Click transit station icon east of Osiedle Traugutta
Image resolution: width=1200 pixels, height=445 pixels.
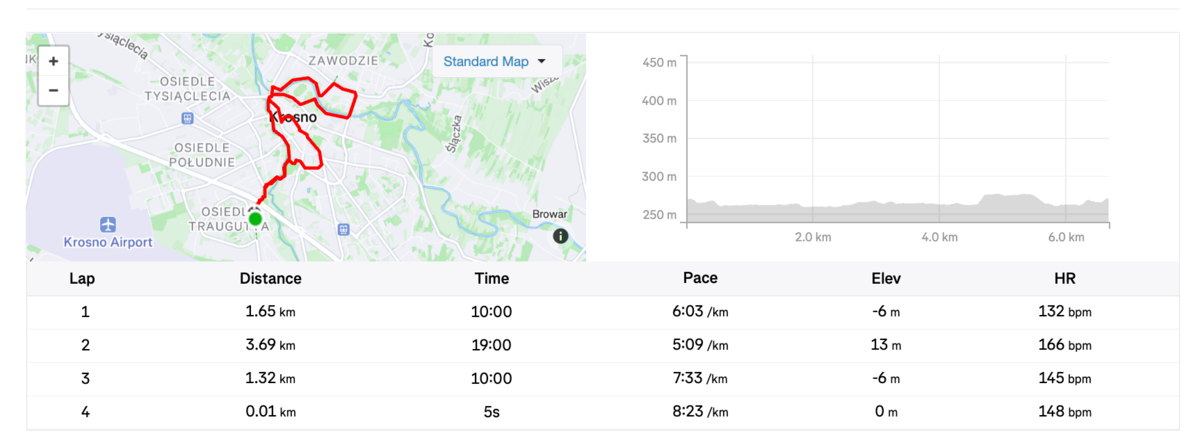[x=344, y=229]
